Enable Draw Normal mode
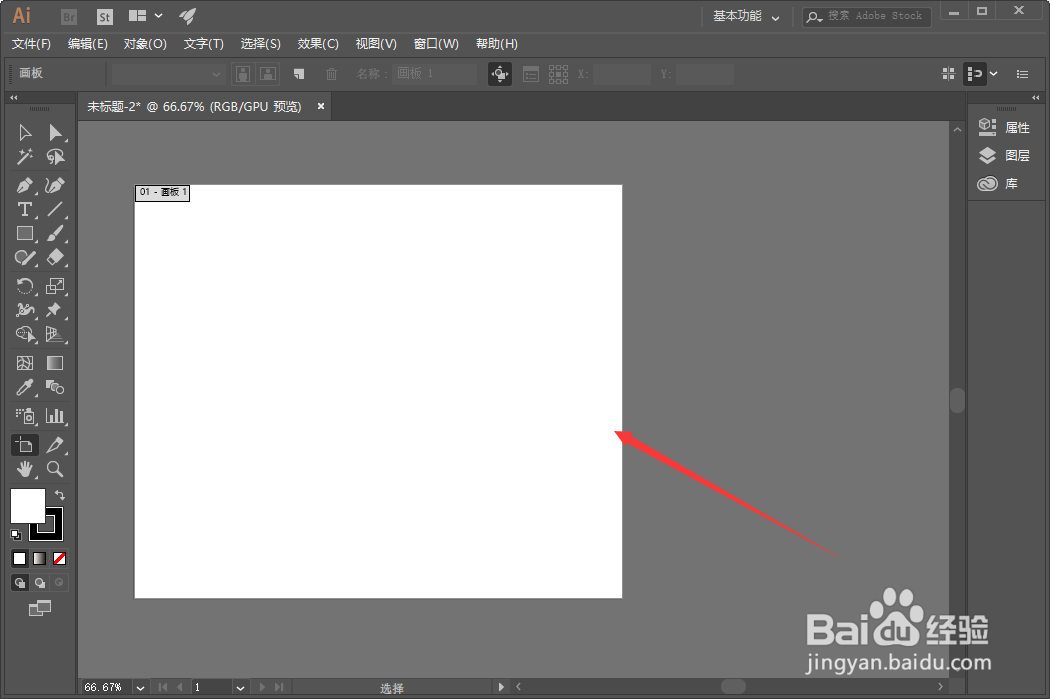 click(20, 582)
